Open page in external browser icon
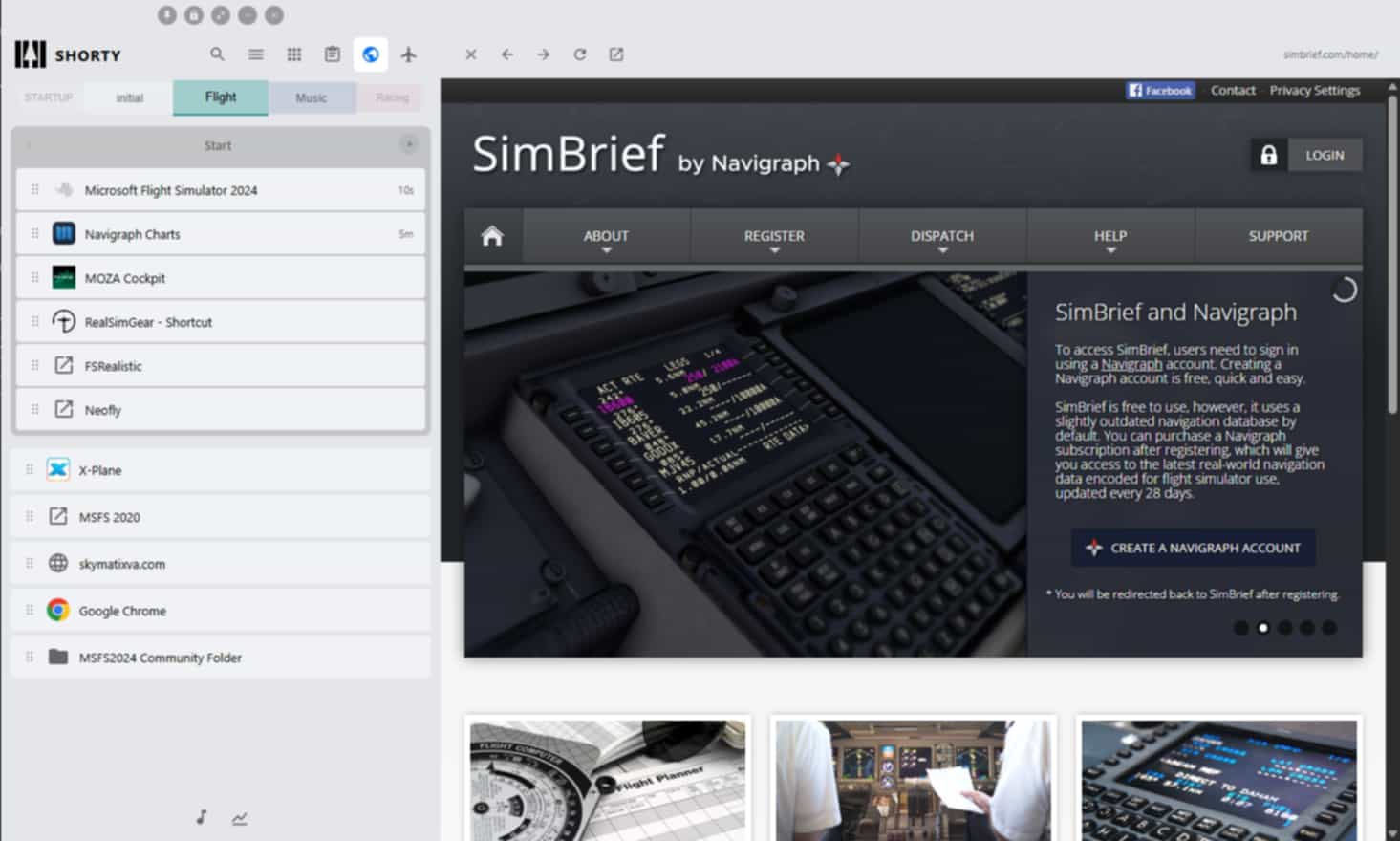Screen dimensions: 1400x841 (x=616, y=54)
